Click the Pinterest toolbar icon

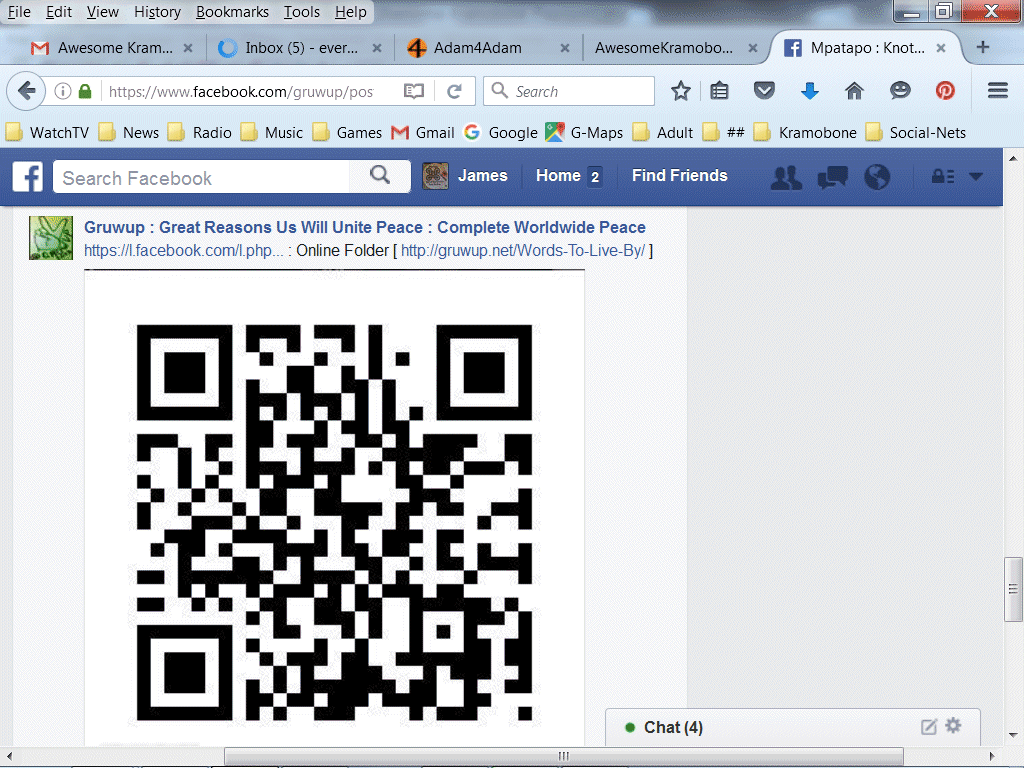pos(945,91)
